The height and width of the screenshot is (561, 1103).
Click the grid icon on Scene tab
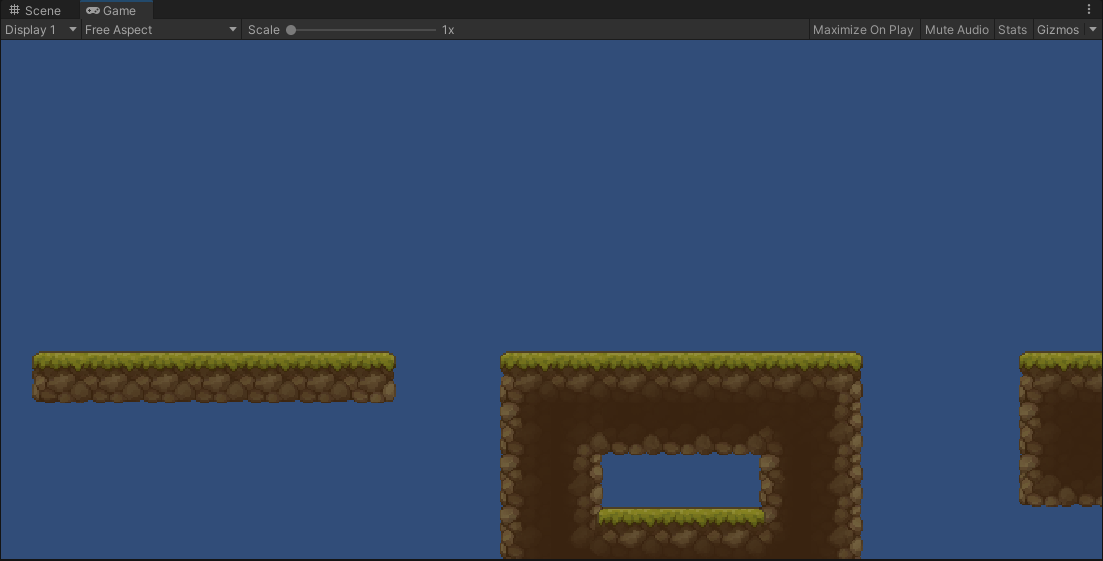pos(14,10)
